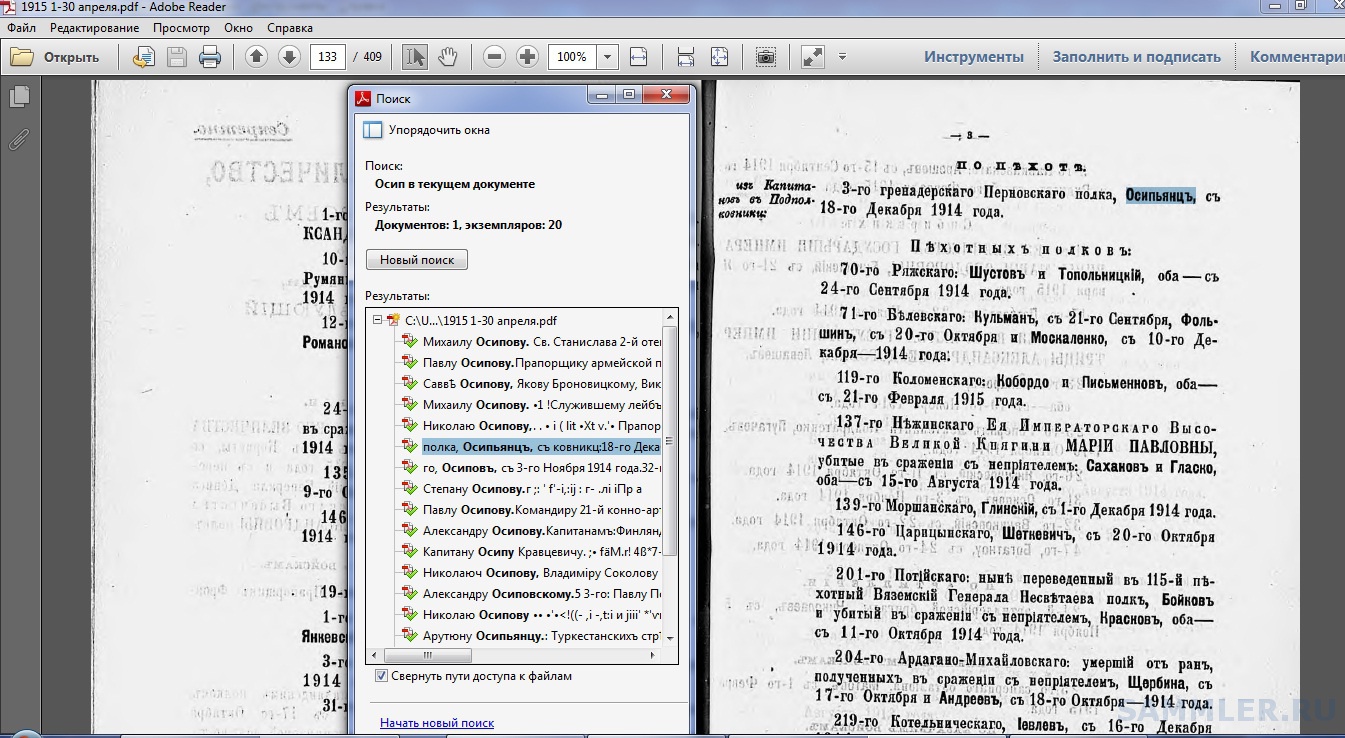Click the Новый поиск button
This screenshot has width=1345, height=738.
pos(417,260)
